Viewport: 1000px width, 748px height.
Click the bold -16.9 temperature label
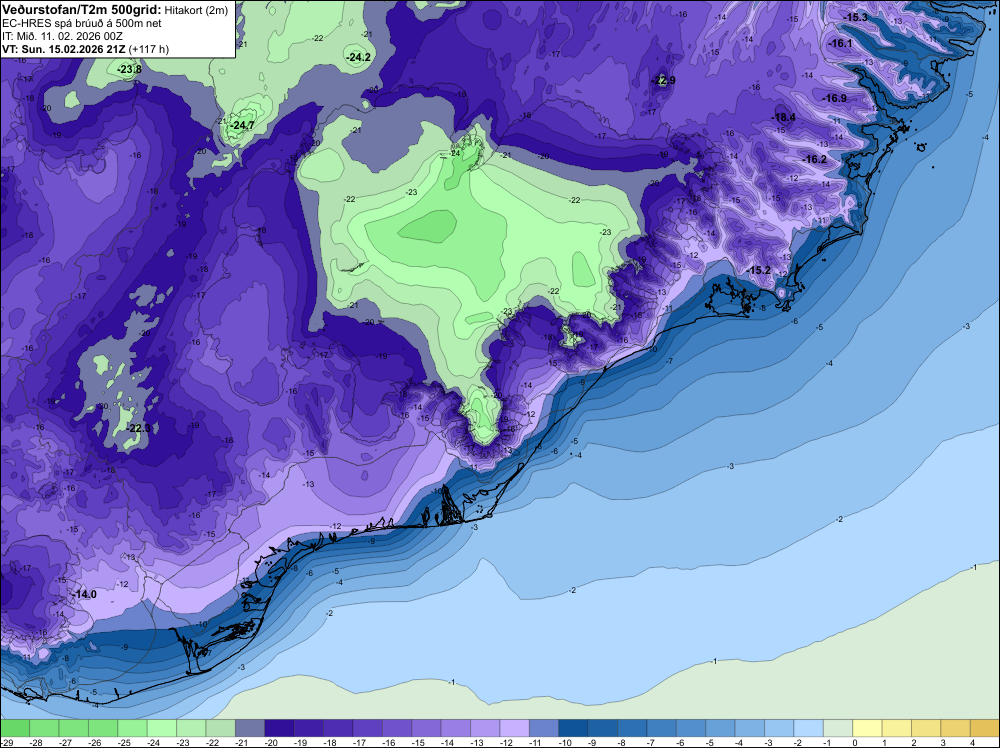(x=835, y=98)
